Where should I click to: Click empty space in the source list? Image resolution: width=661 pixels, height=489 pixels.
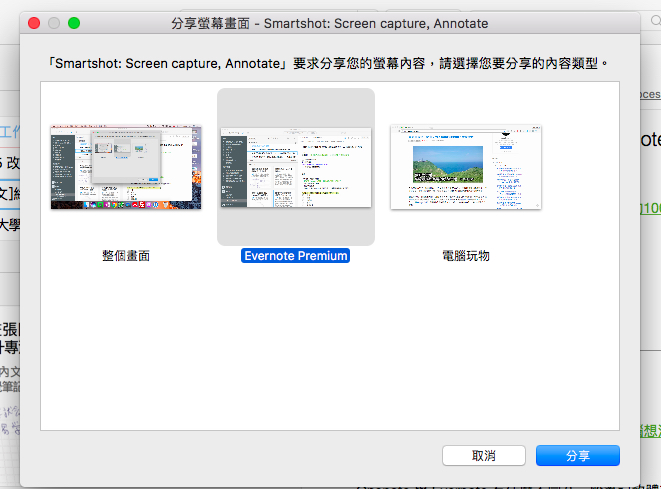[x=330, y=350]
